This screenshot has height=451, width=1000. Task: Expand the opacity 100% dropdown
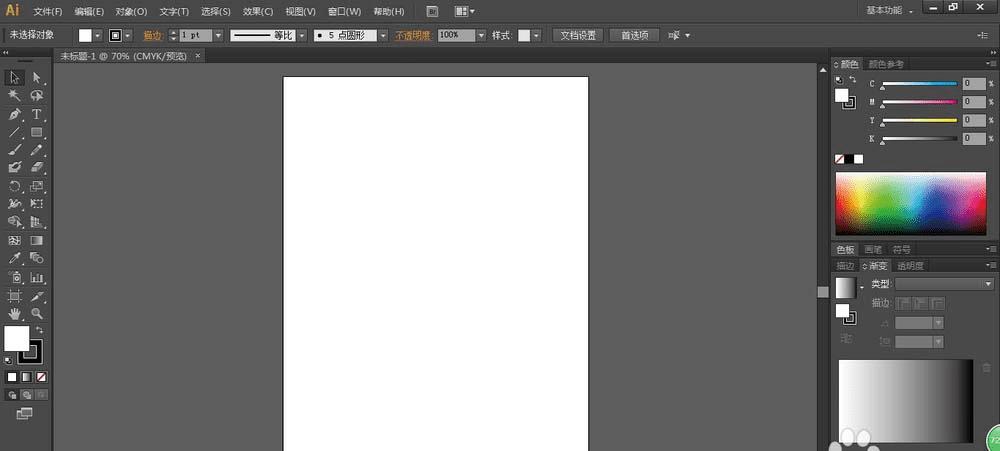point(481,35)
